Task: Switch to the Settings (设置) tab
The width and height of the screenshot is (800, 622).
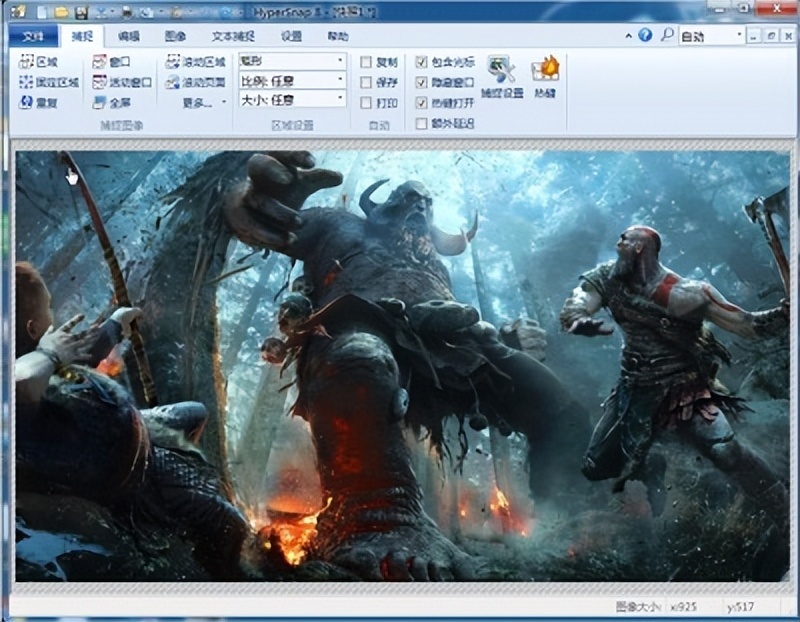Action: click(291, 36)
